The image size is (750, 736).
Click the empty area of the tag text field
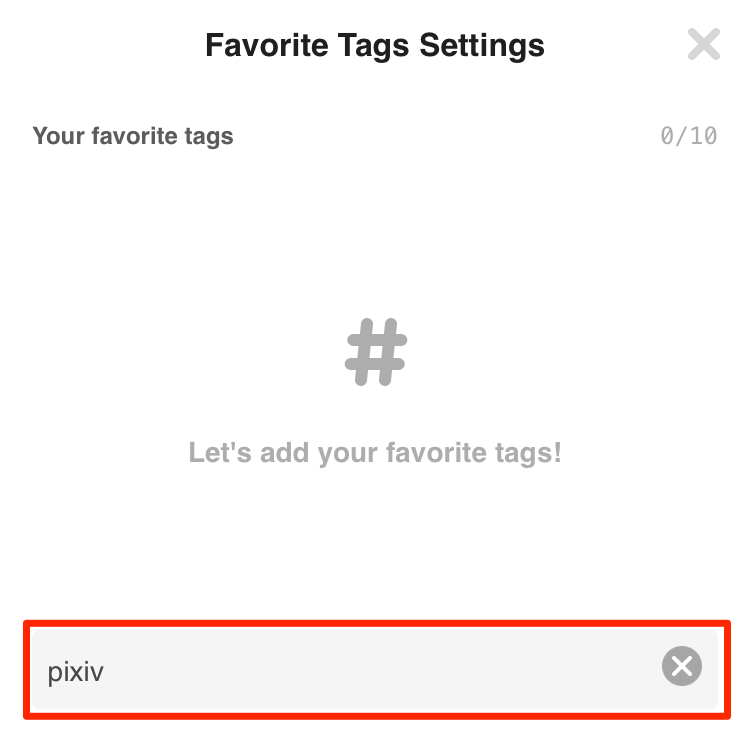pos(383,670)
